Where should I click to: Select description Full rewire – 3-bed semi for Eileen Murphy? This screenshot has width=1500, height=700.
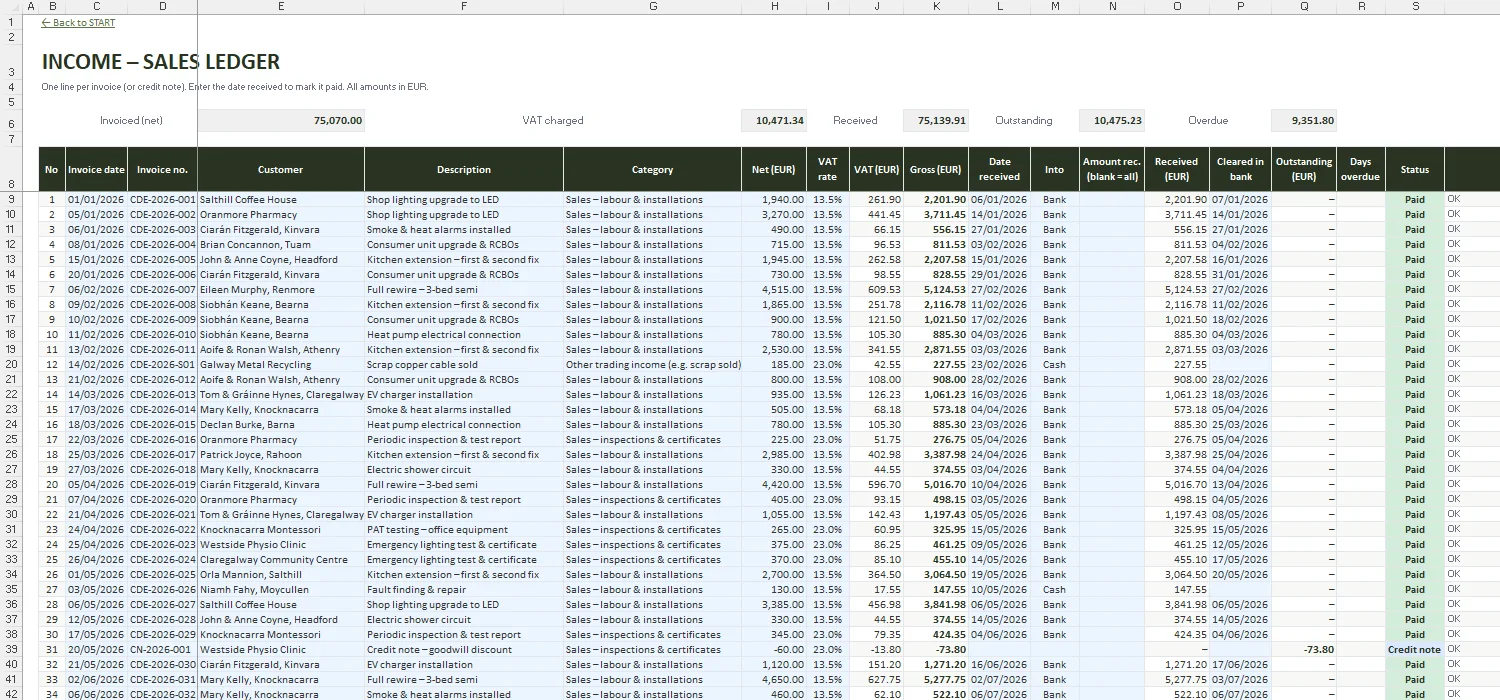pos(464,290)
